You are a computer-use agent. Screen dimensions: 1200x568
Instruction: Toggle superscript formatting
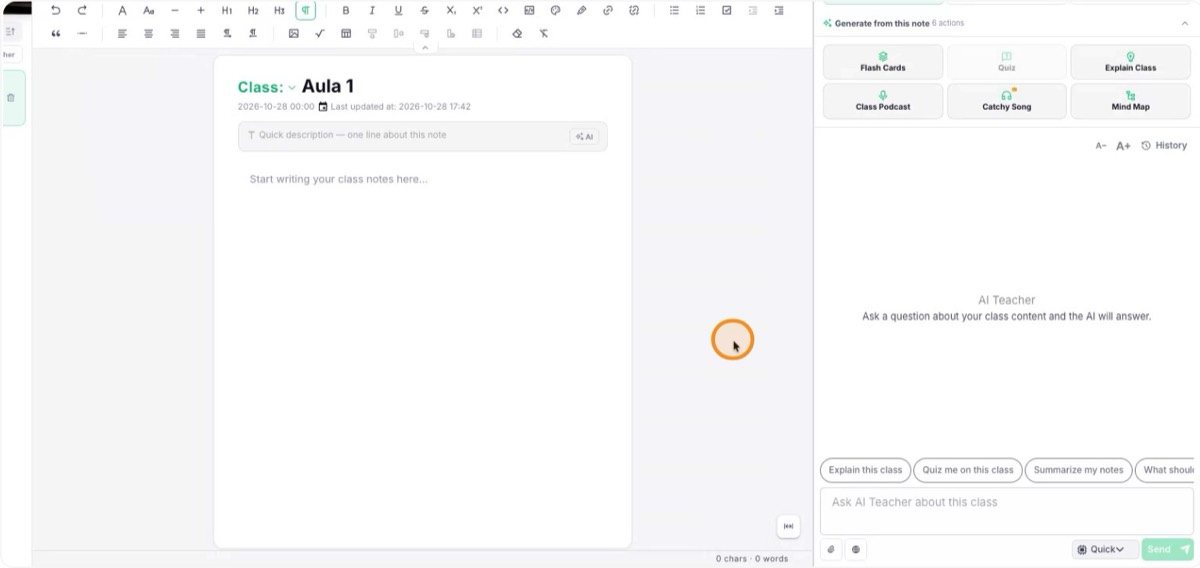[x=477, y=10]
